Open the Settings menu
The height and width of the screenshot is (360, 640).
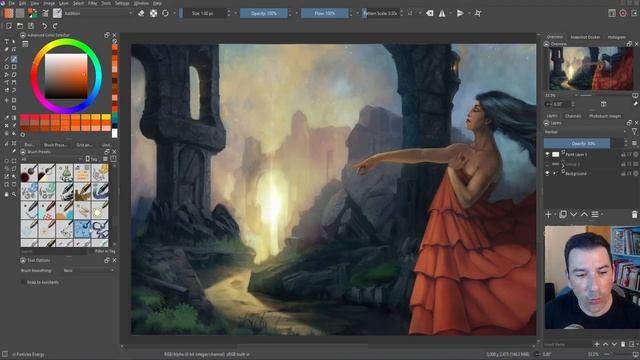point(122,3)
